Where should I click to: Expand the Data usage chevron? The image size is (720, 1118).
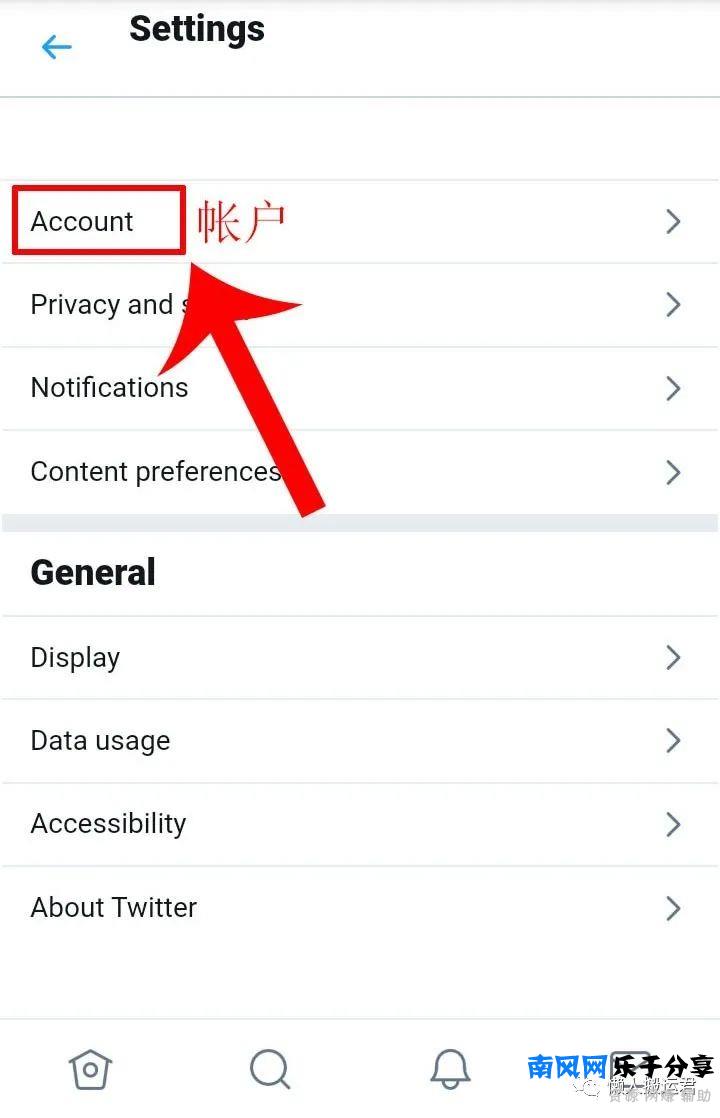click(673, 741)
